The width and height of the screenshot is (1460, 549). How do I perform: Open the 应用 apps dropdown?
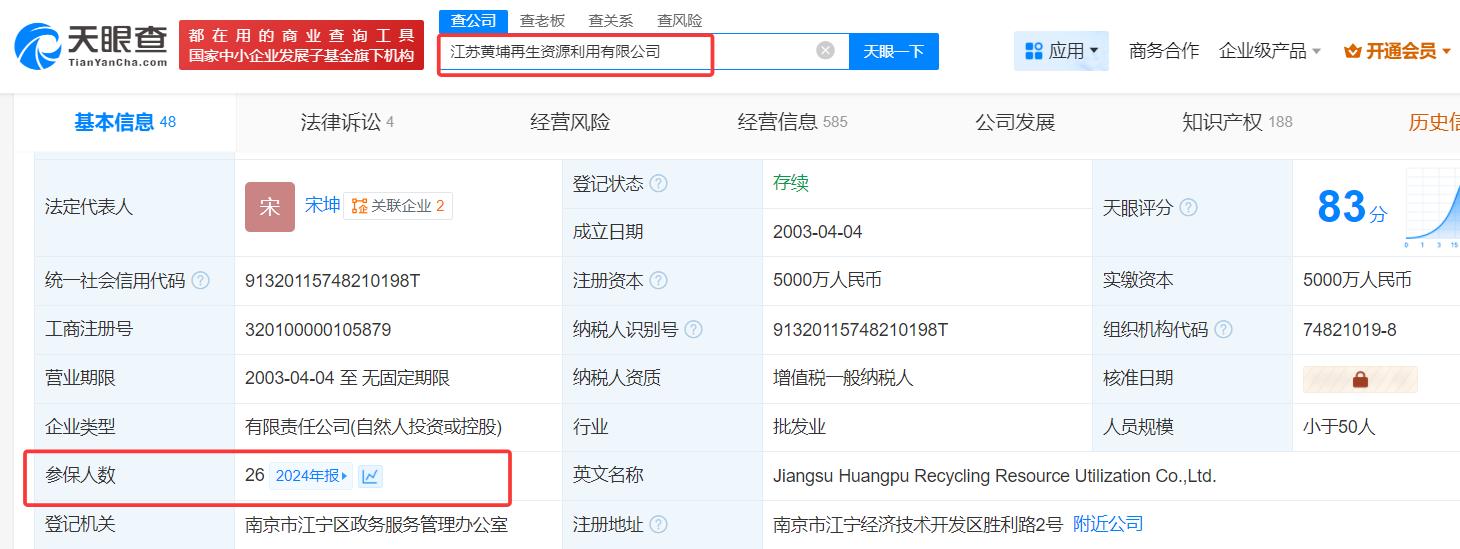(x=1061, y=51)
